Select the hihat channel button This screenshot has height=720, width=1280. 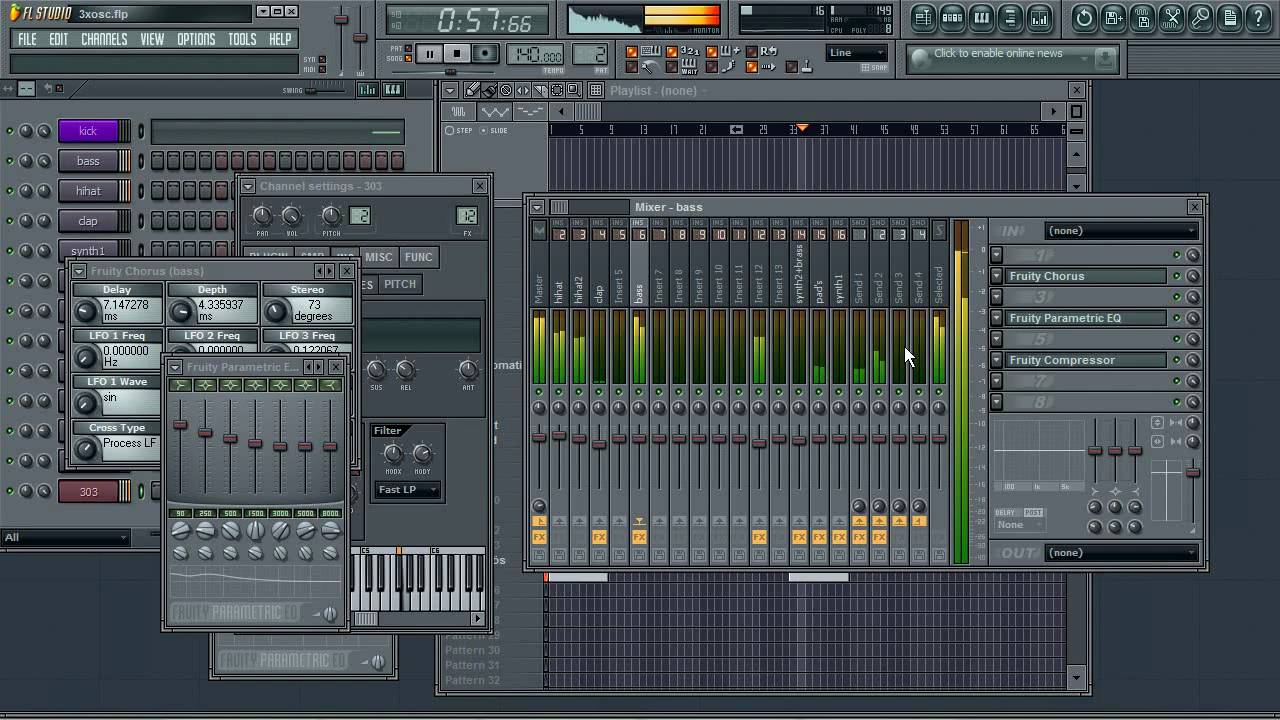88,191
